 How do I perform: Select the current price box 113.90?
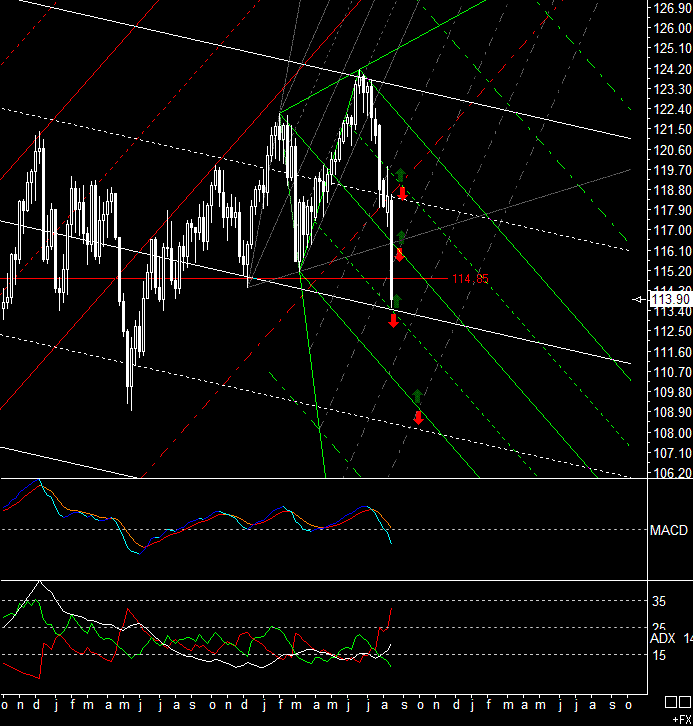(x=670, y=300)
